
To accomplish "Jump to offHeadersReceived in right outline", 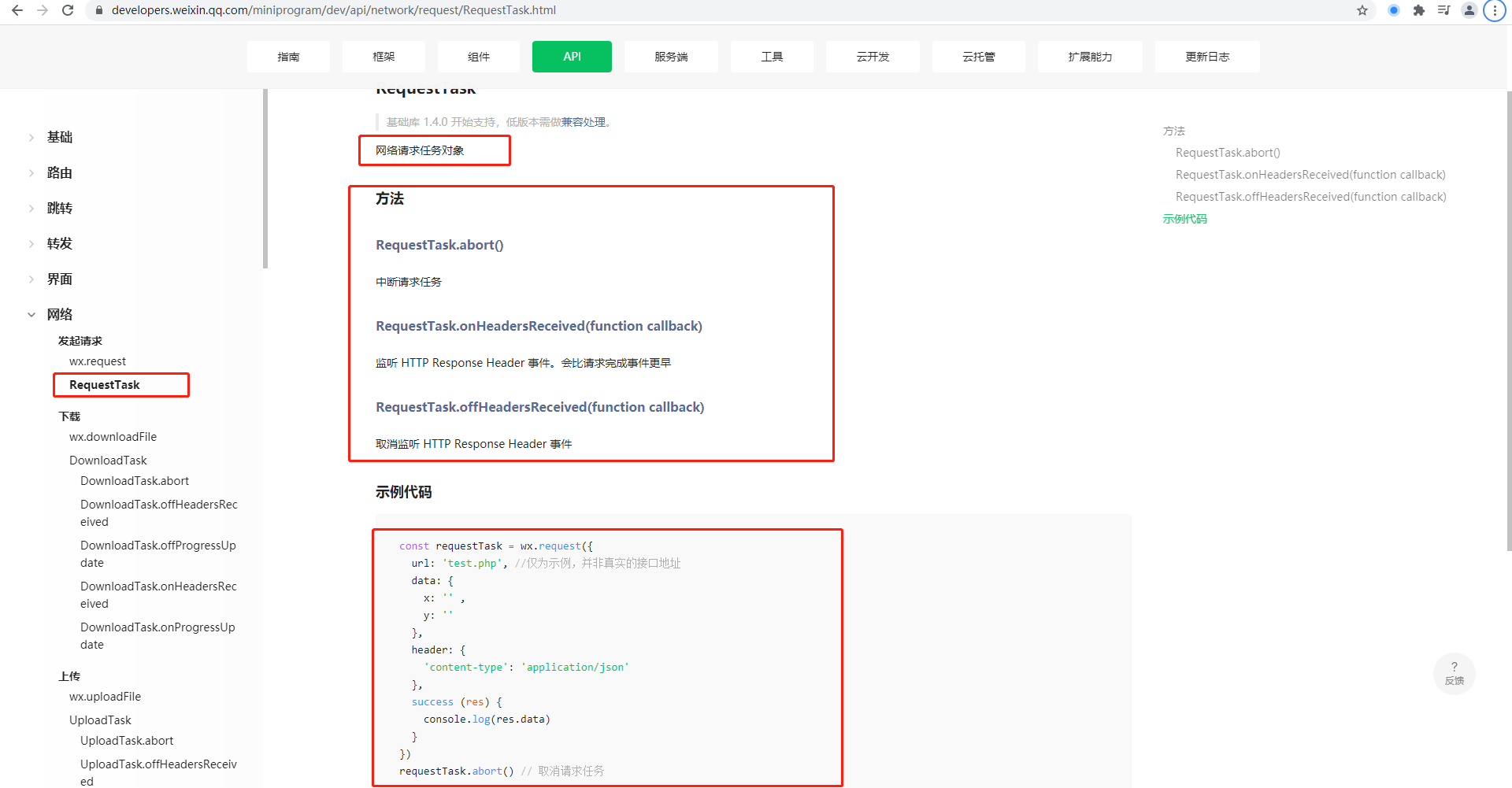I will (1311, 197).
